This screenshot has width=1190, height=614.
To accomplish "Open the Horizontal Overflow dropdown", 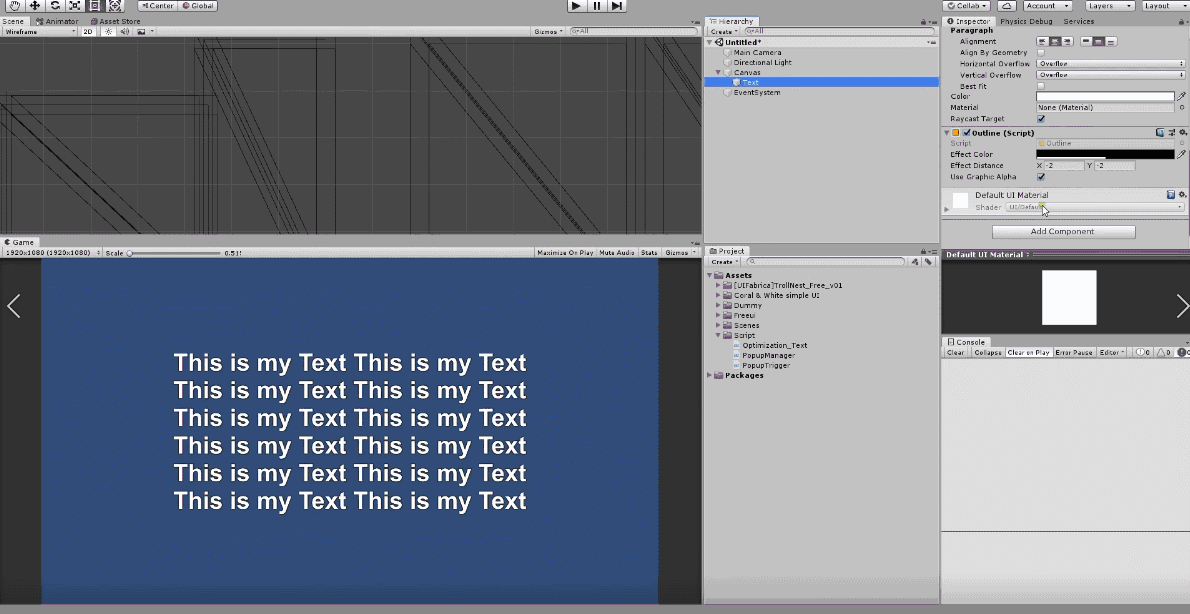I will (x=1110, y=64).
